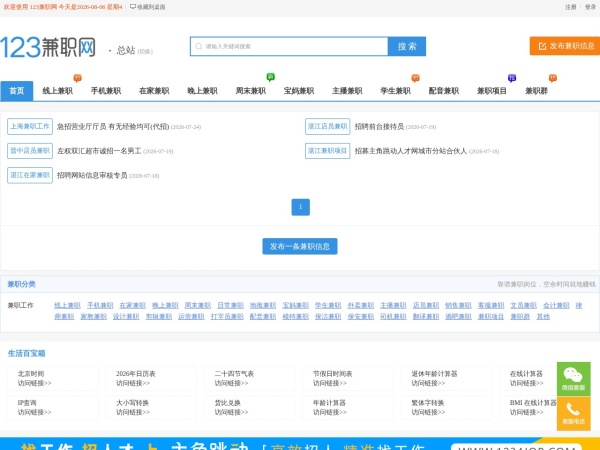Open 周末兼职 in the main navigation bar
This screenshot has height=450, width=600.
[x=250, y=91]
